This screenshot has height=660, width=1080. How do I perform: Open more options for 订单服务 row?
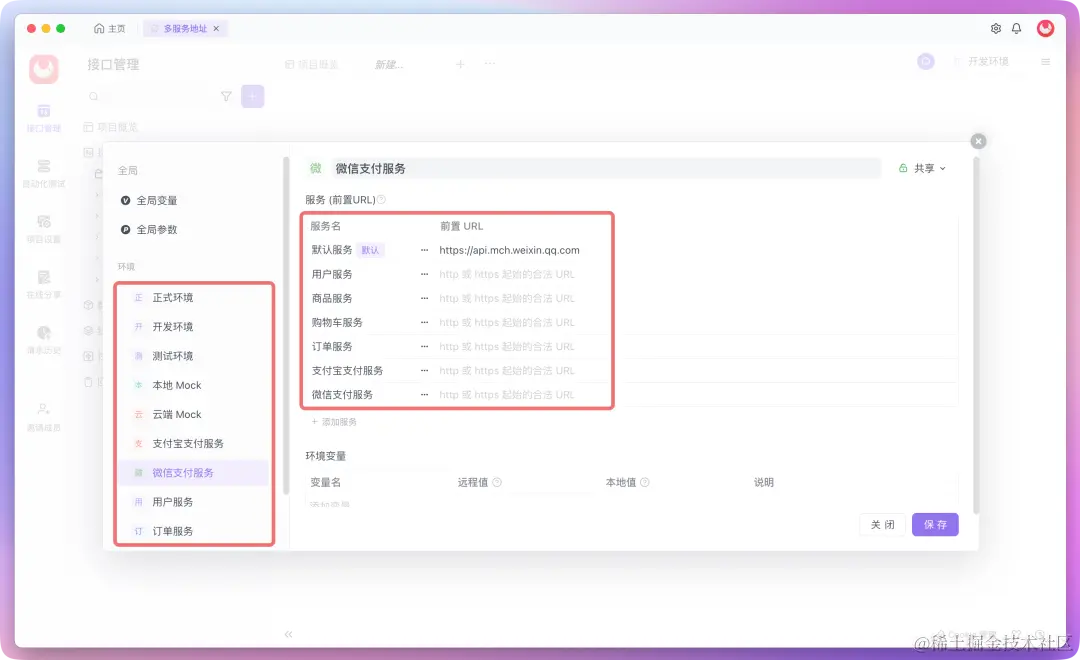[424, 347]
